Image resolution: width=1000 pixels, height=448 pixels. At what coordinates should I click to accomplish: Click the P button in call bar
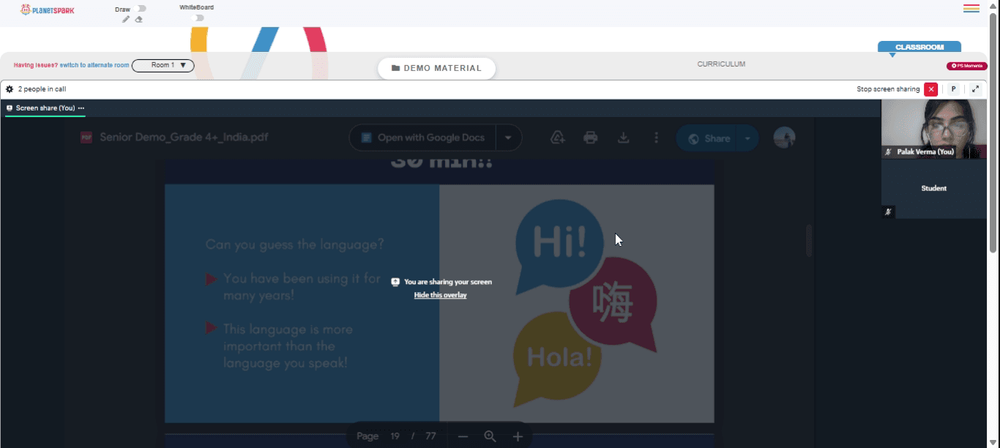click(x=953, y=89)
